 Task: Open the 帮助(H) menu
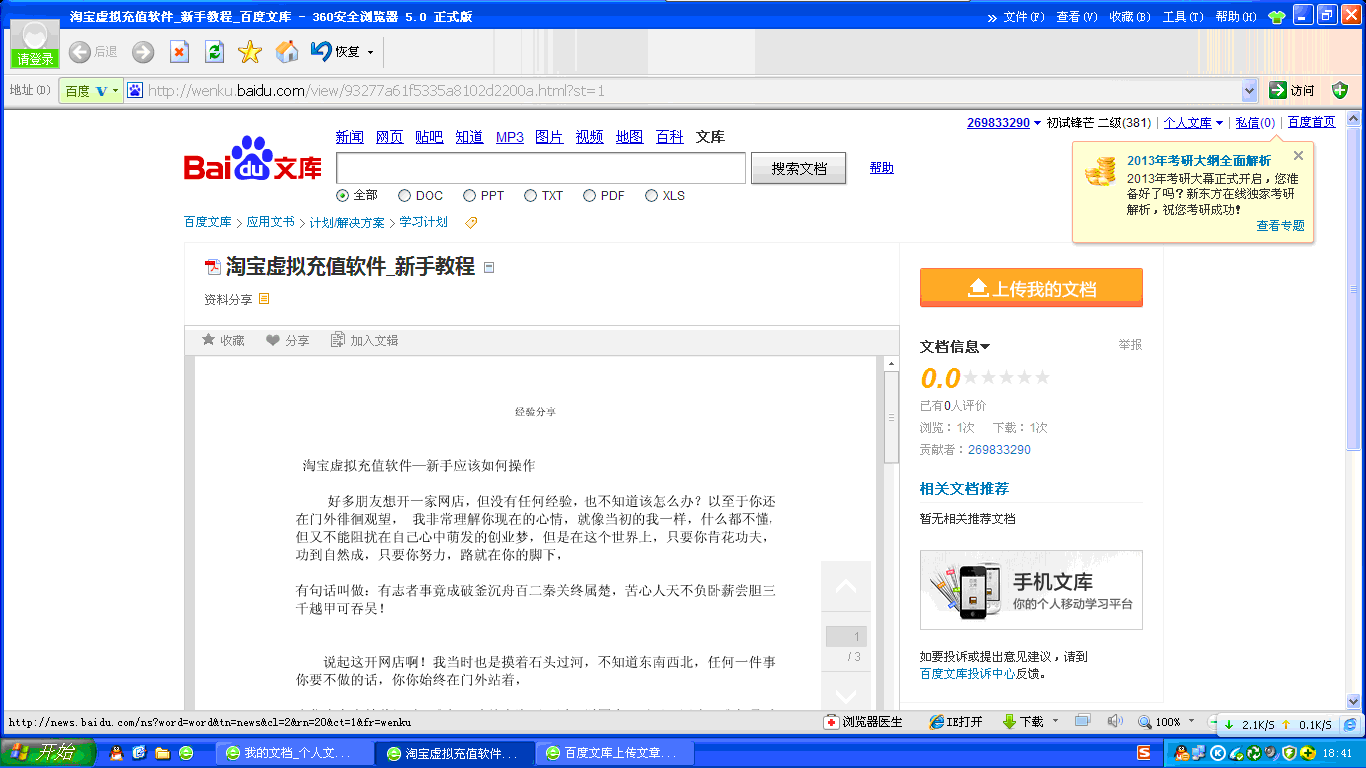click(1236, 17)
